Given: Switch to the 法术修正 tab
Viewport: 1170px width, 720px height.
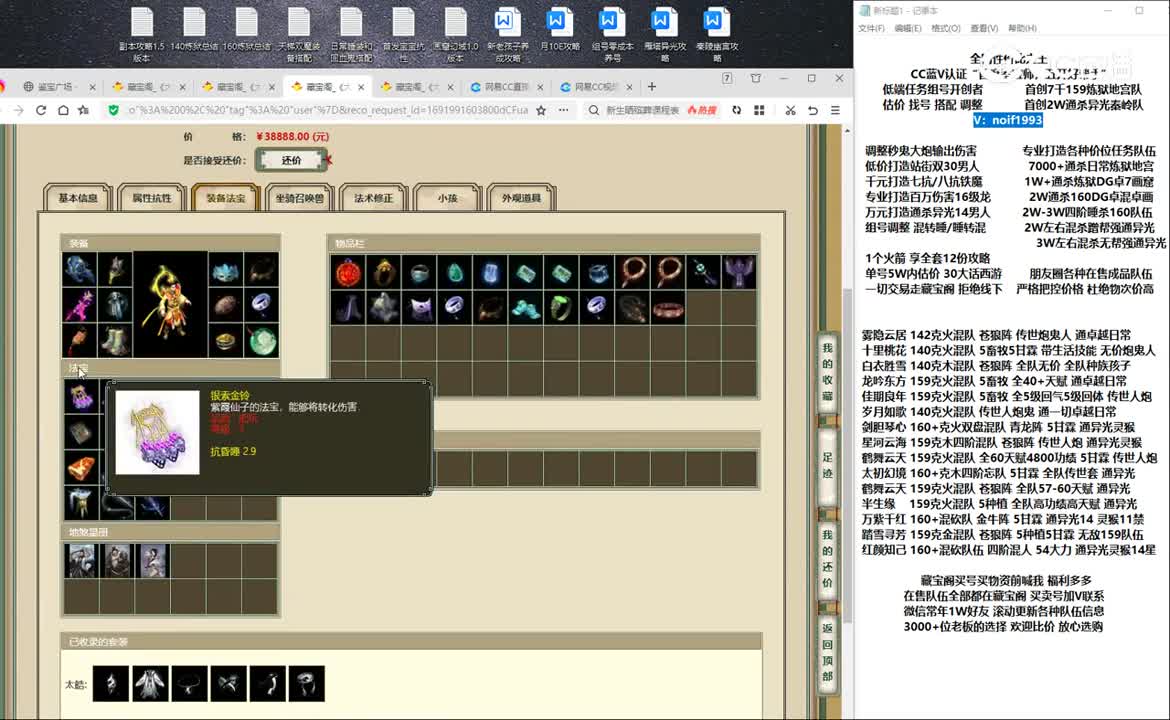Looking at the screenshot, I should click(373, 198).
